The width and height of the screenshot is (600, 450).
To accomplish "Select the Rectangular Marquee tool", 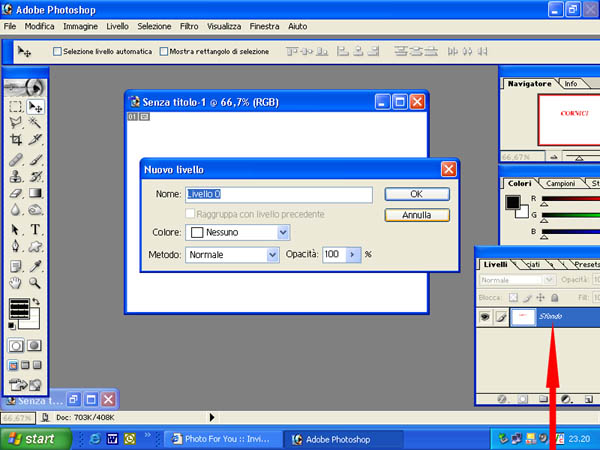I will coord(16,107).
